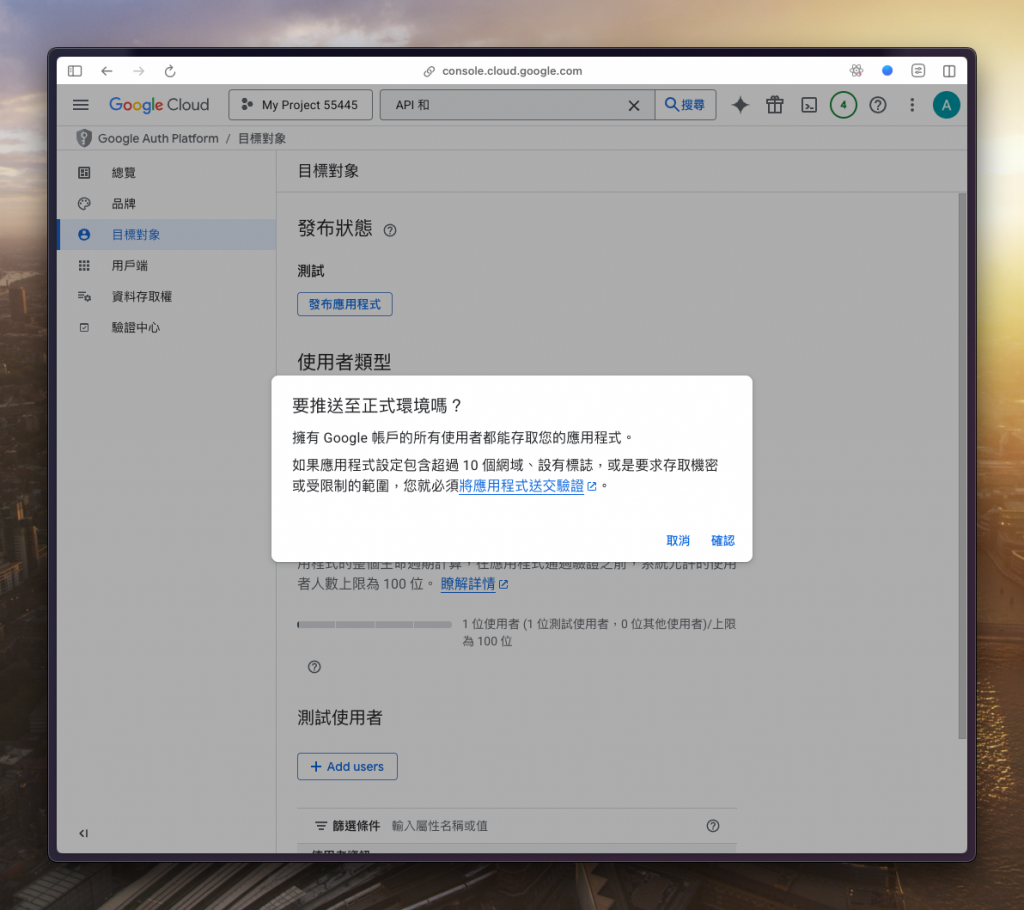Reload the page with the refresh icon
The height and width of the screenshot is (910, 1024).
(x=170, y=71)
